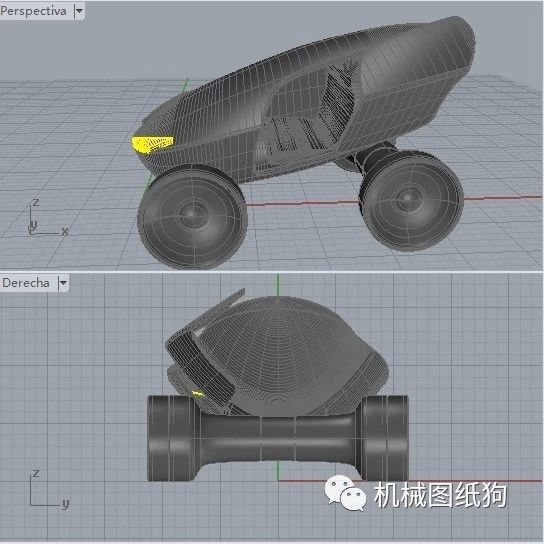544x544 pixels.
Task: Select the wheel axle in Derecha view
Action: [279, 439]
